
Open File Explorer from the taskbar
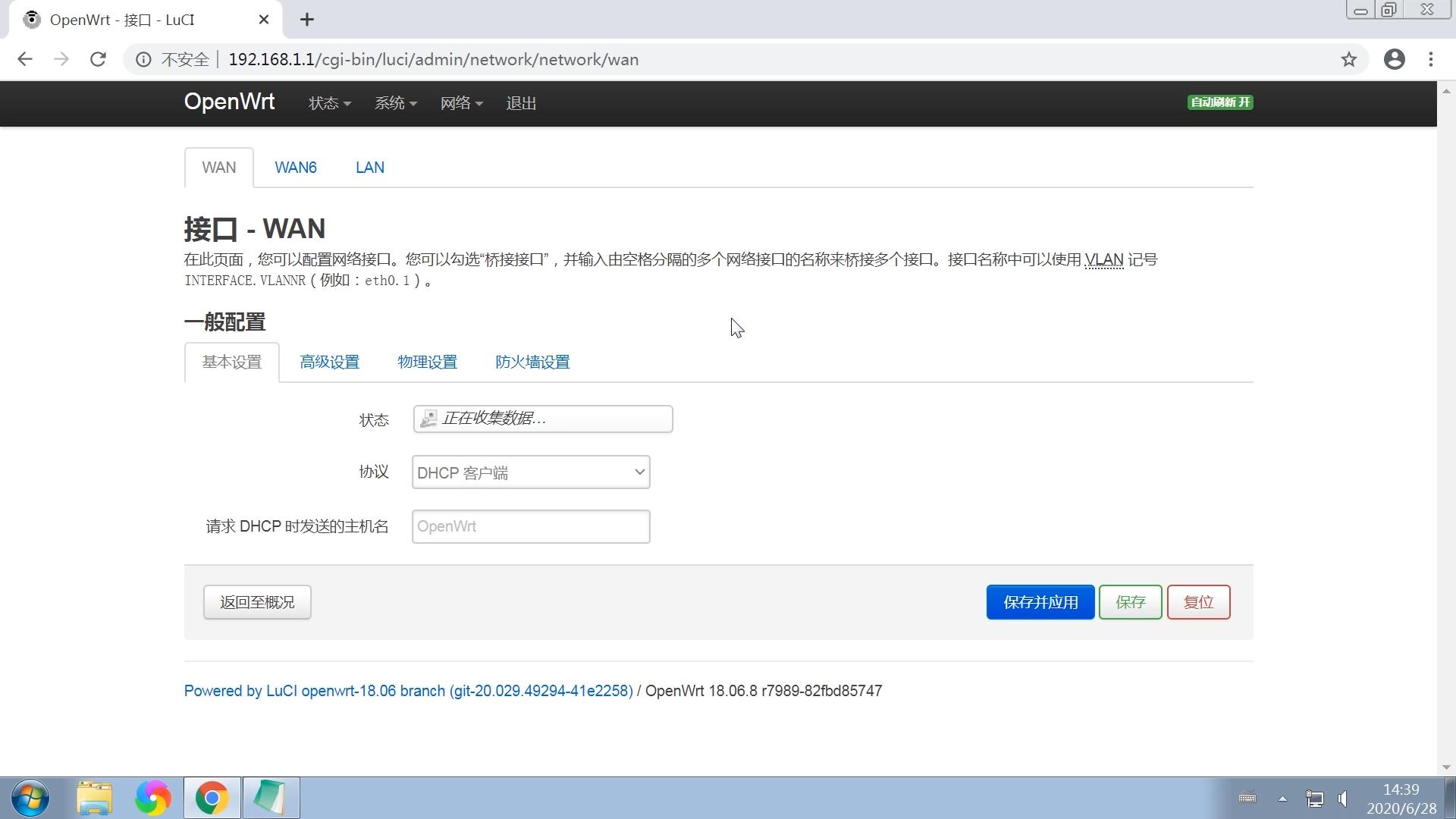point(94,798)
